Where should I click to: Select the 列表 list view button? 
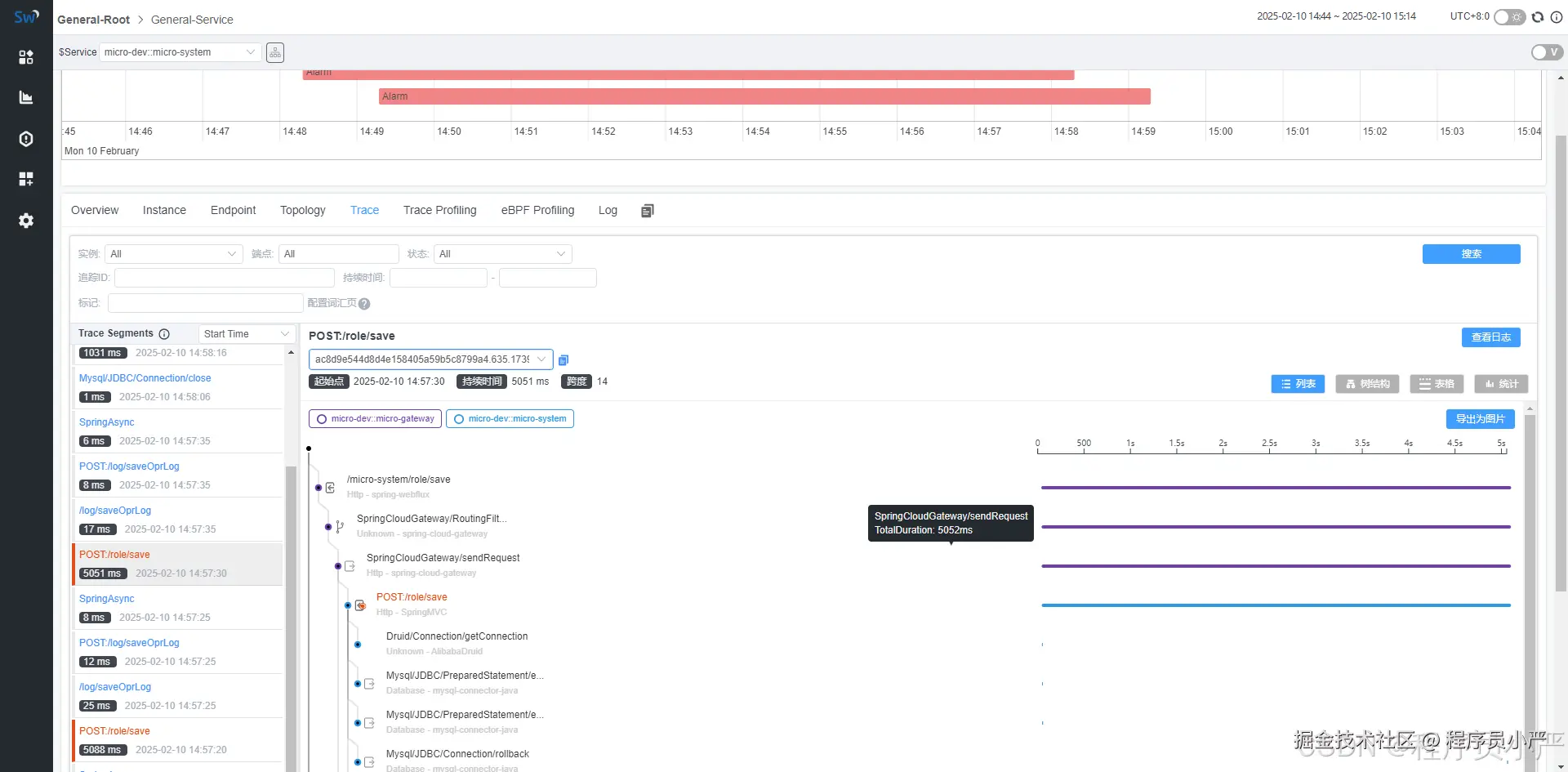[x=1298, y=384]
